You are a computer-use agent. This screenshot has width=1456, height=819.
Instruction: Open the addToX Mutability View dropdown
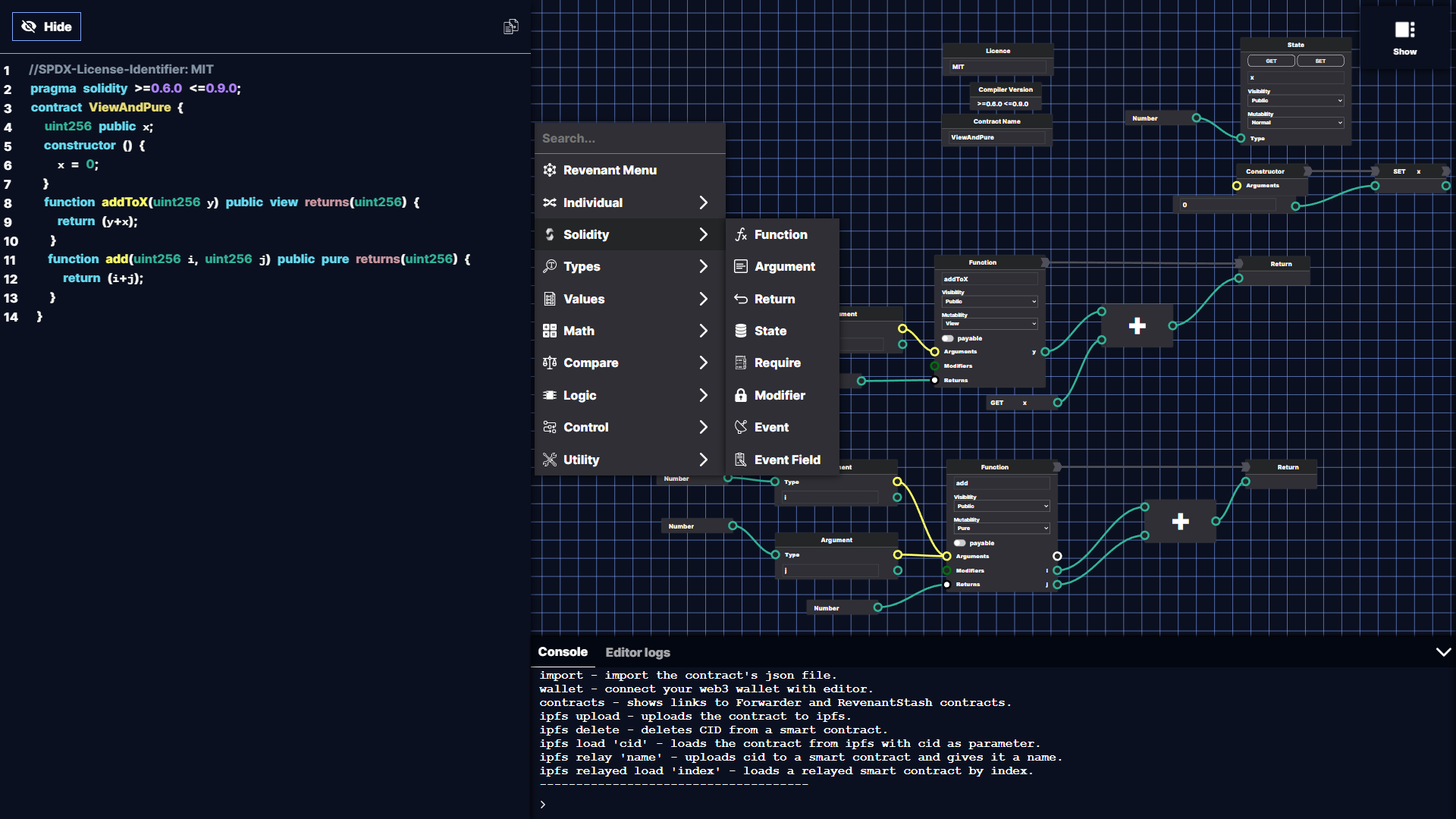[990, 324]
